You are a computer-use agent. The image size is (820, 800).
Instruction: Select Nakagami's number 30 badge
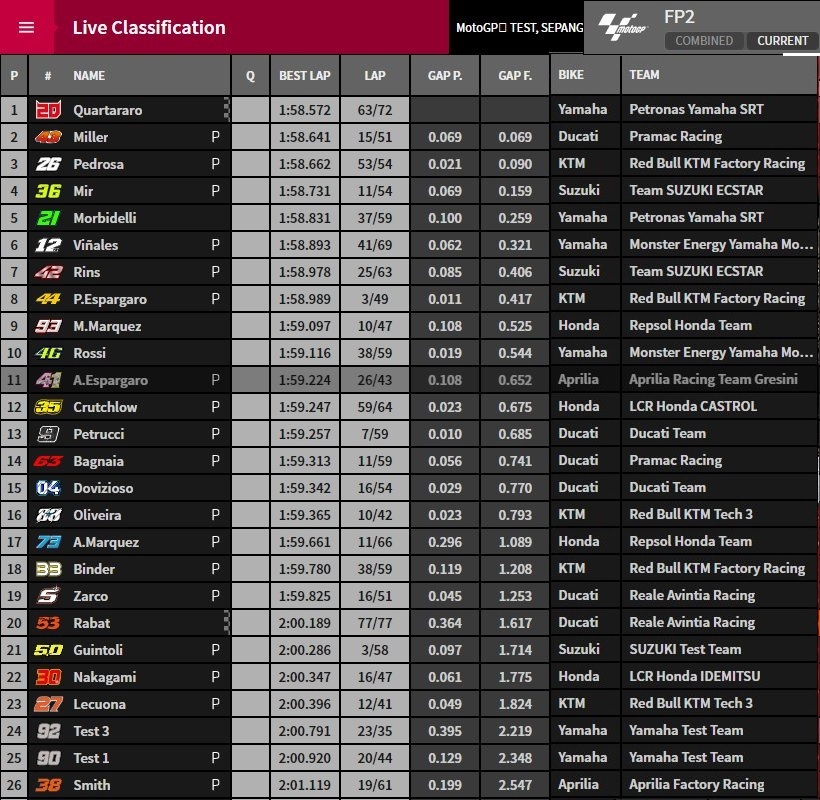click(48, 677)
